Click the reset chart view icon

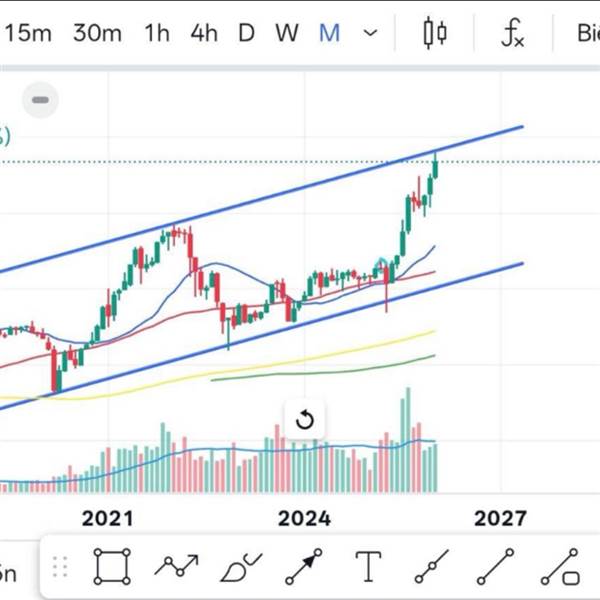click(305, 420)
